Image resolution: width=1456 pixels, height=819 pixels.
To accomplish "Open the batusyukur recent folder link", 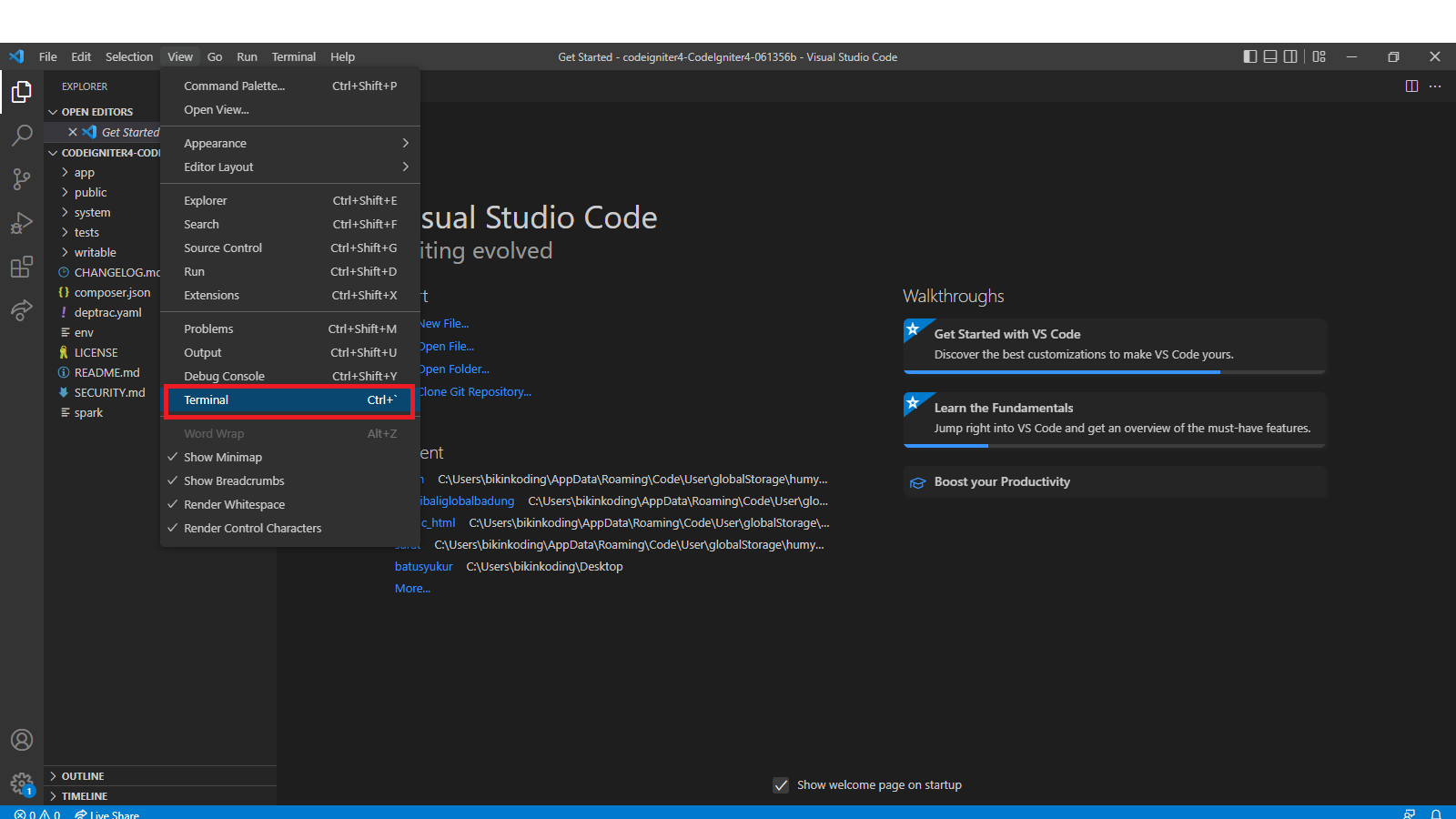I will coord(423,566).
